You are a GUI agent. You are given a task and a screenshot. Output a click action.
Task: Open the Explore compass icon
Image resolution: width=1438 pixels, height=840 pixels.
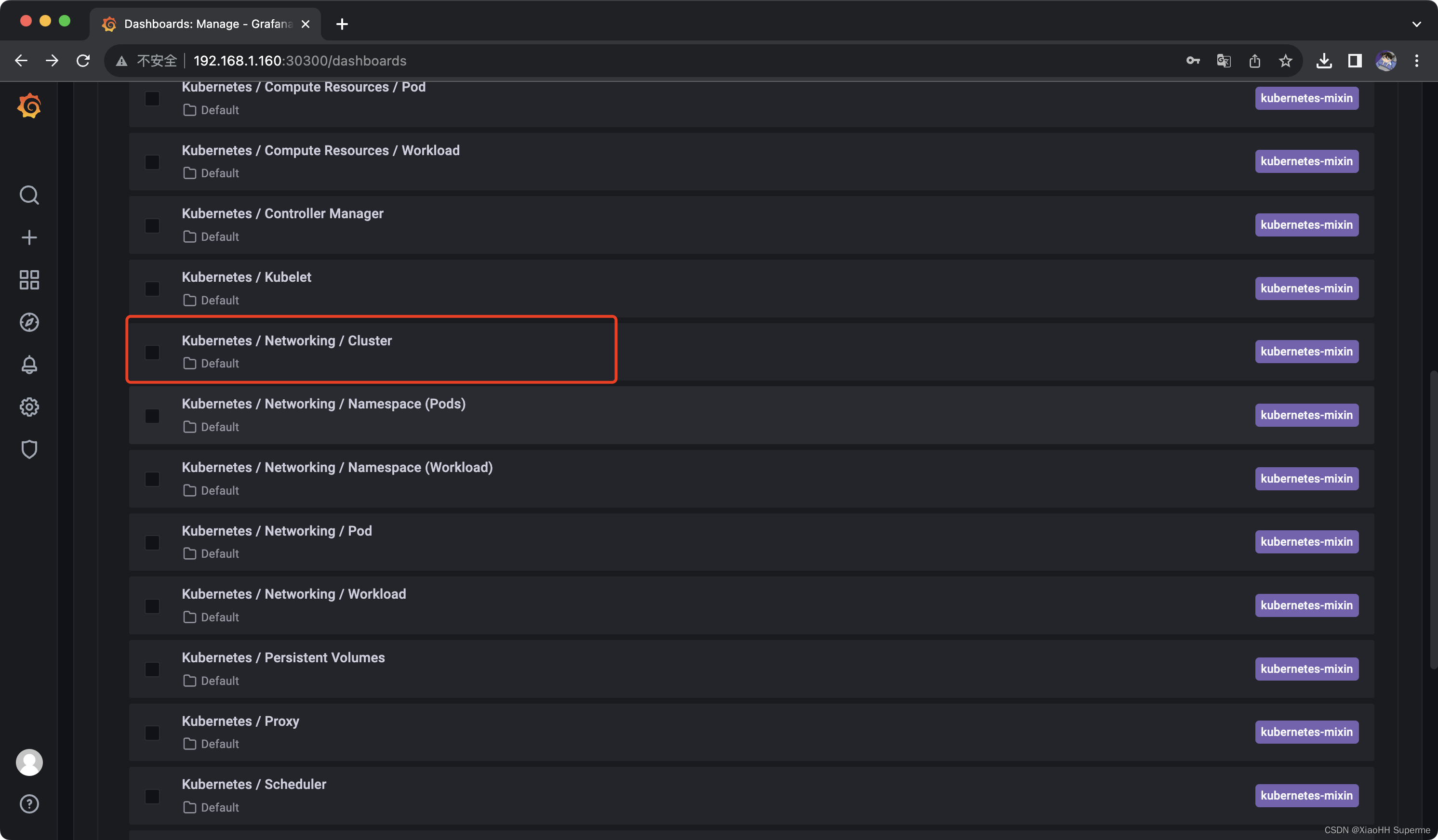coord(29,322)
